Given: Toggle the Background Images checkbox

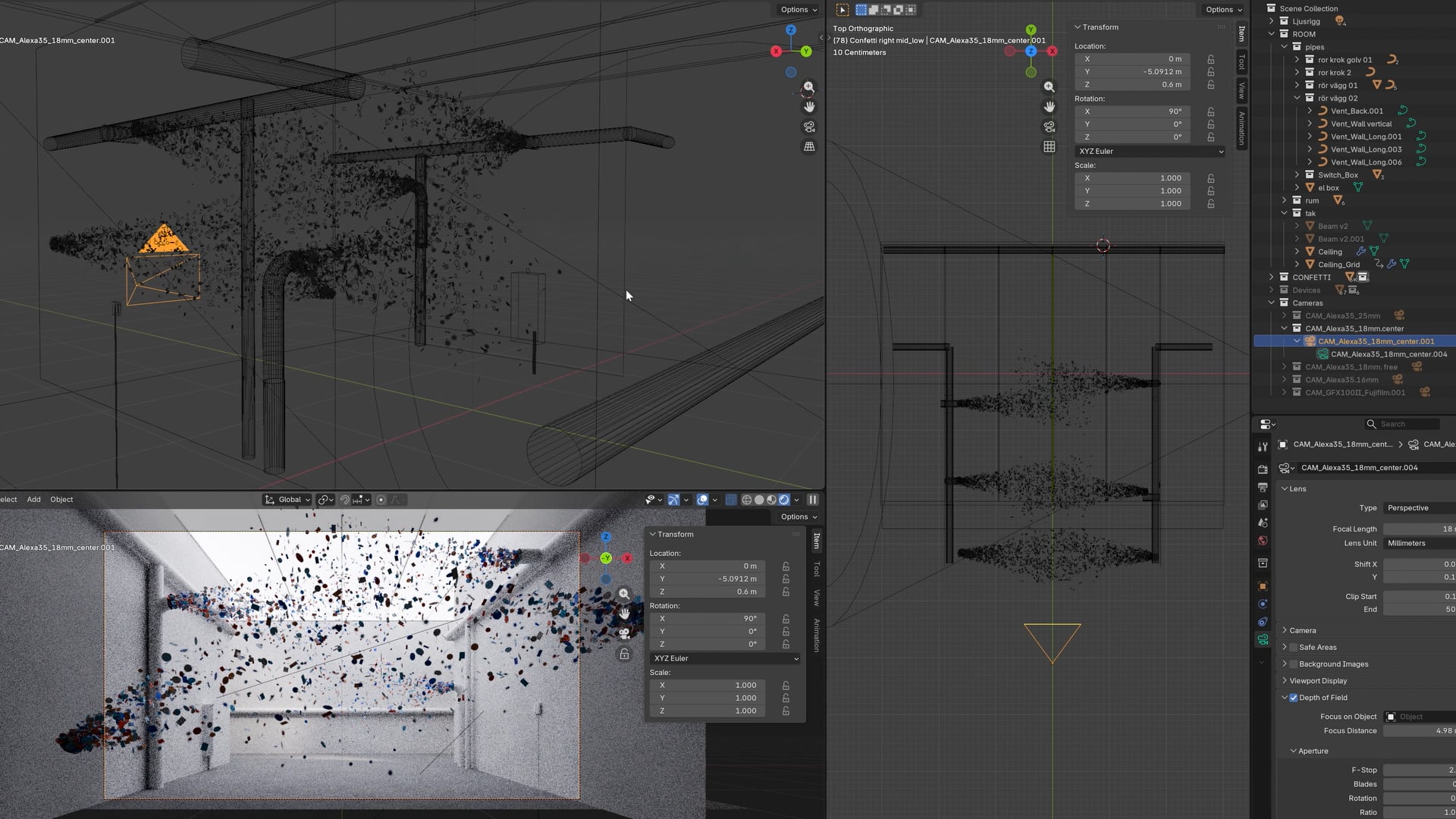Looking at the screenshot, I should pos(1294,664).
